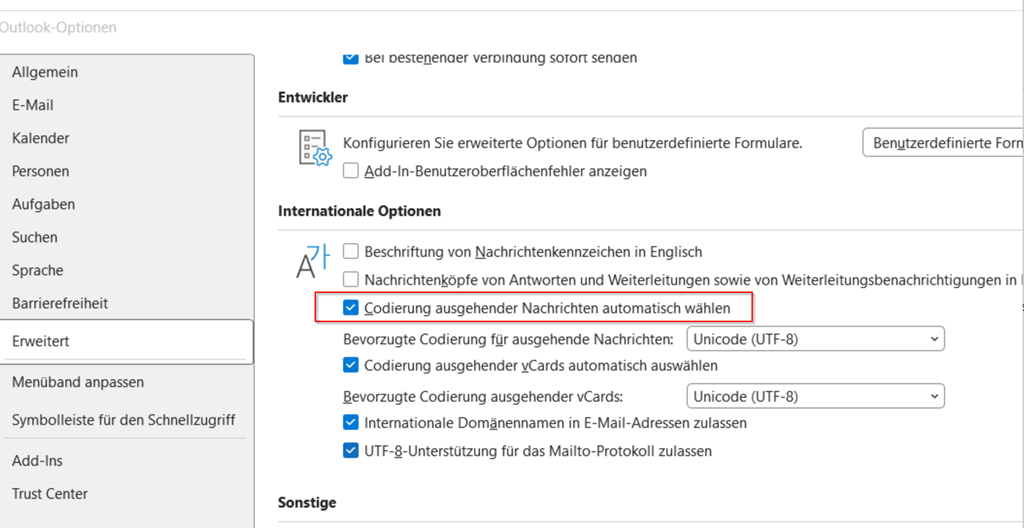
Task: Uncheck Codierung ausgehender vCards automatisch auswählen
Action: coord(351,366)
